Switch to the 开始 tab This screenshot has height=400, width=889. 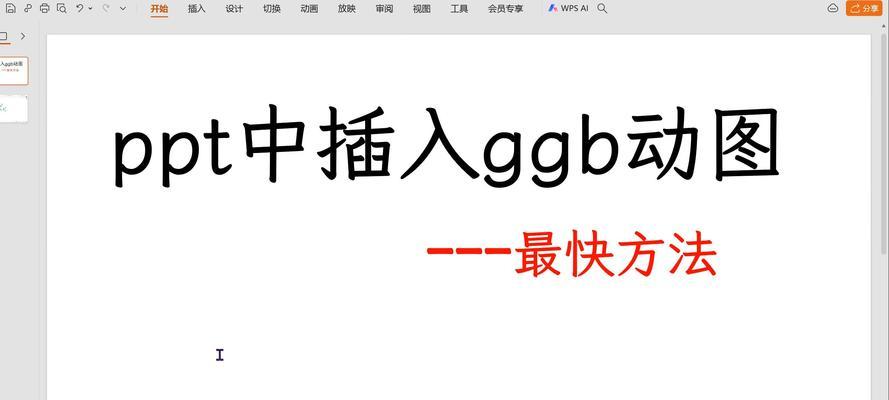(x=159, y=9)
